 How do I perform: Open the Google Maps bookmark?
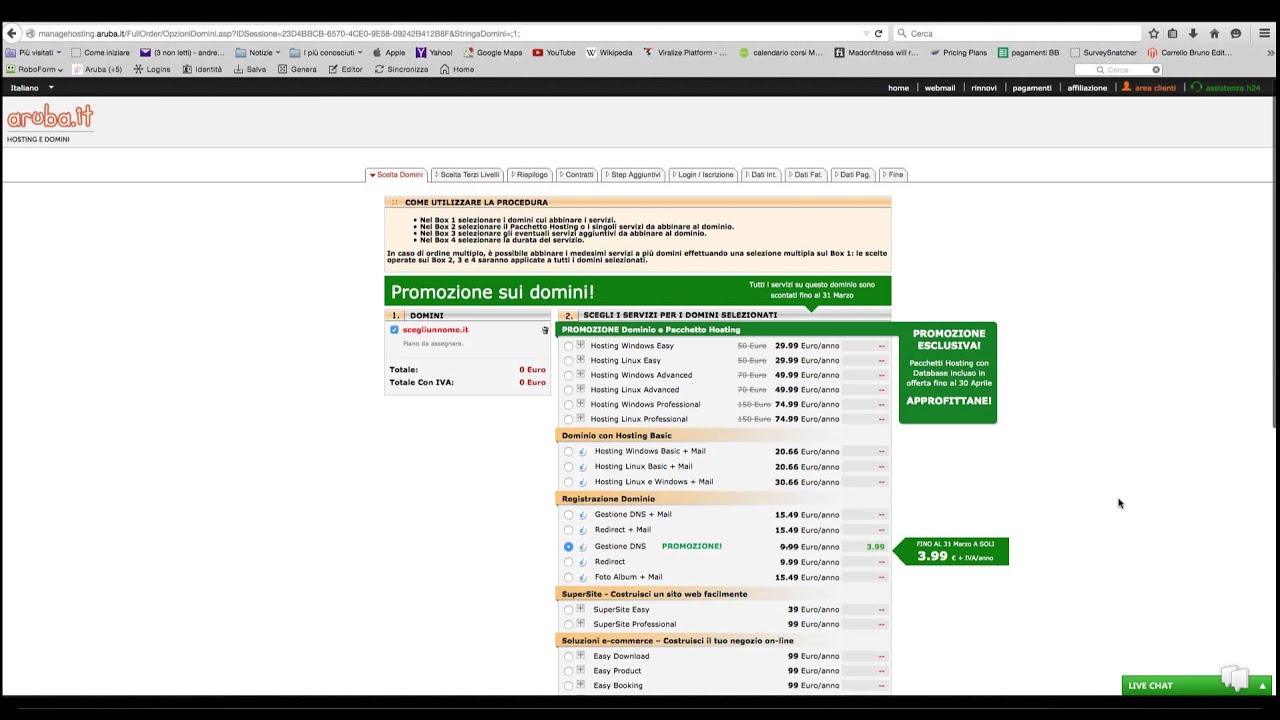pos(492,52)
